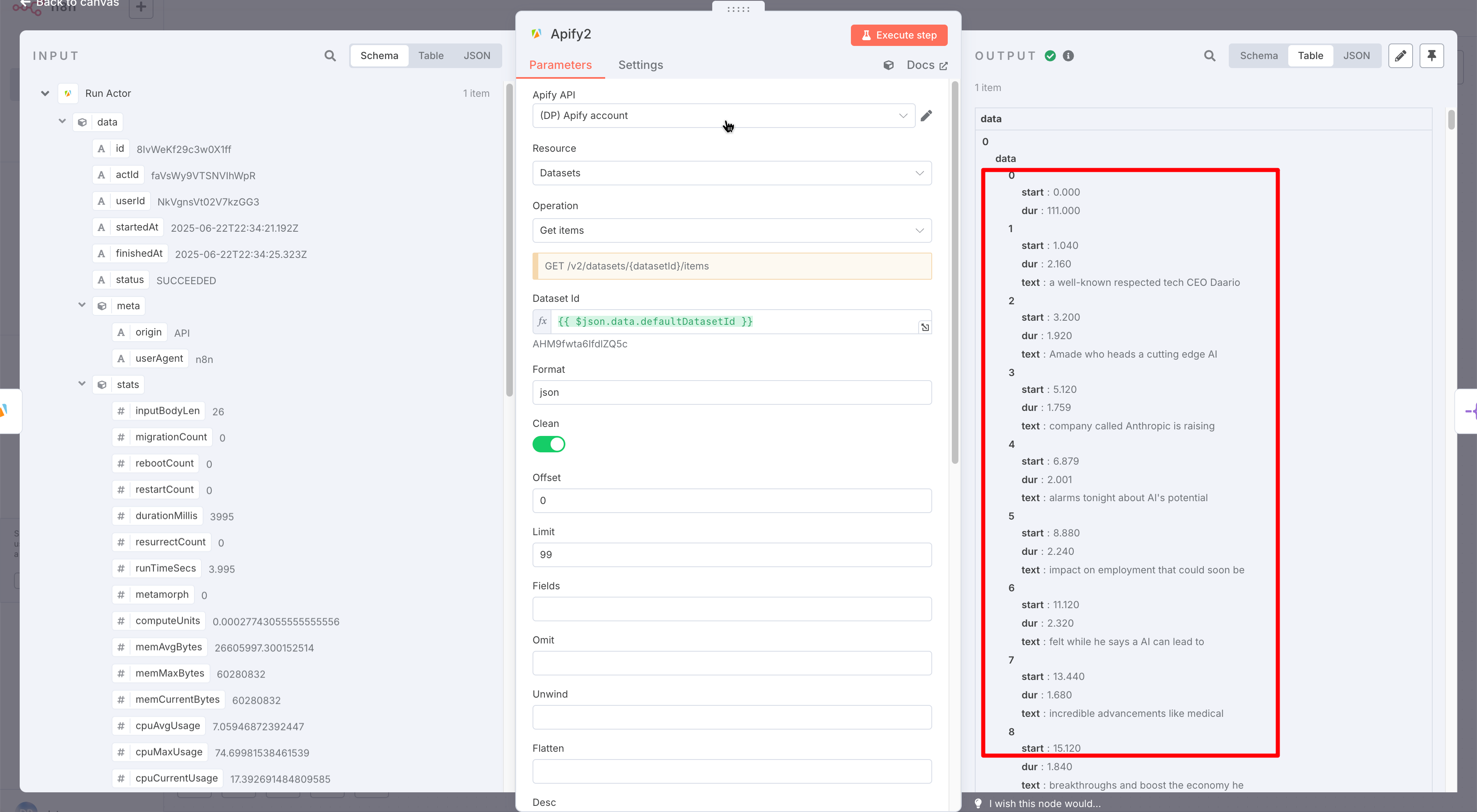Click the output panel scrollbar
The image size is (1477, 812).
pos(1451,119)
